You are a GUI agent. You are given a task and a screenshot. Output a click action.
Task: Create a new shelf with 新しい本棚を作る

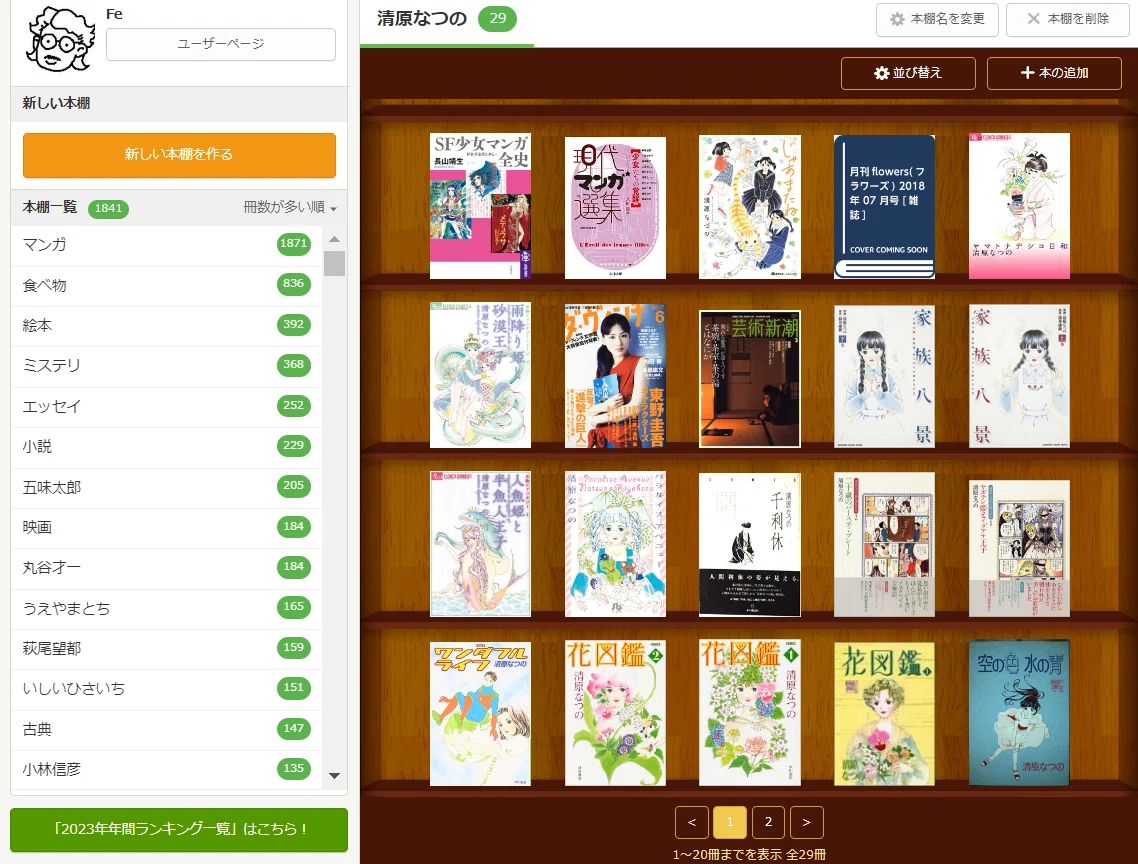(179, 155)
